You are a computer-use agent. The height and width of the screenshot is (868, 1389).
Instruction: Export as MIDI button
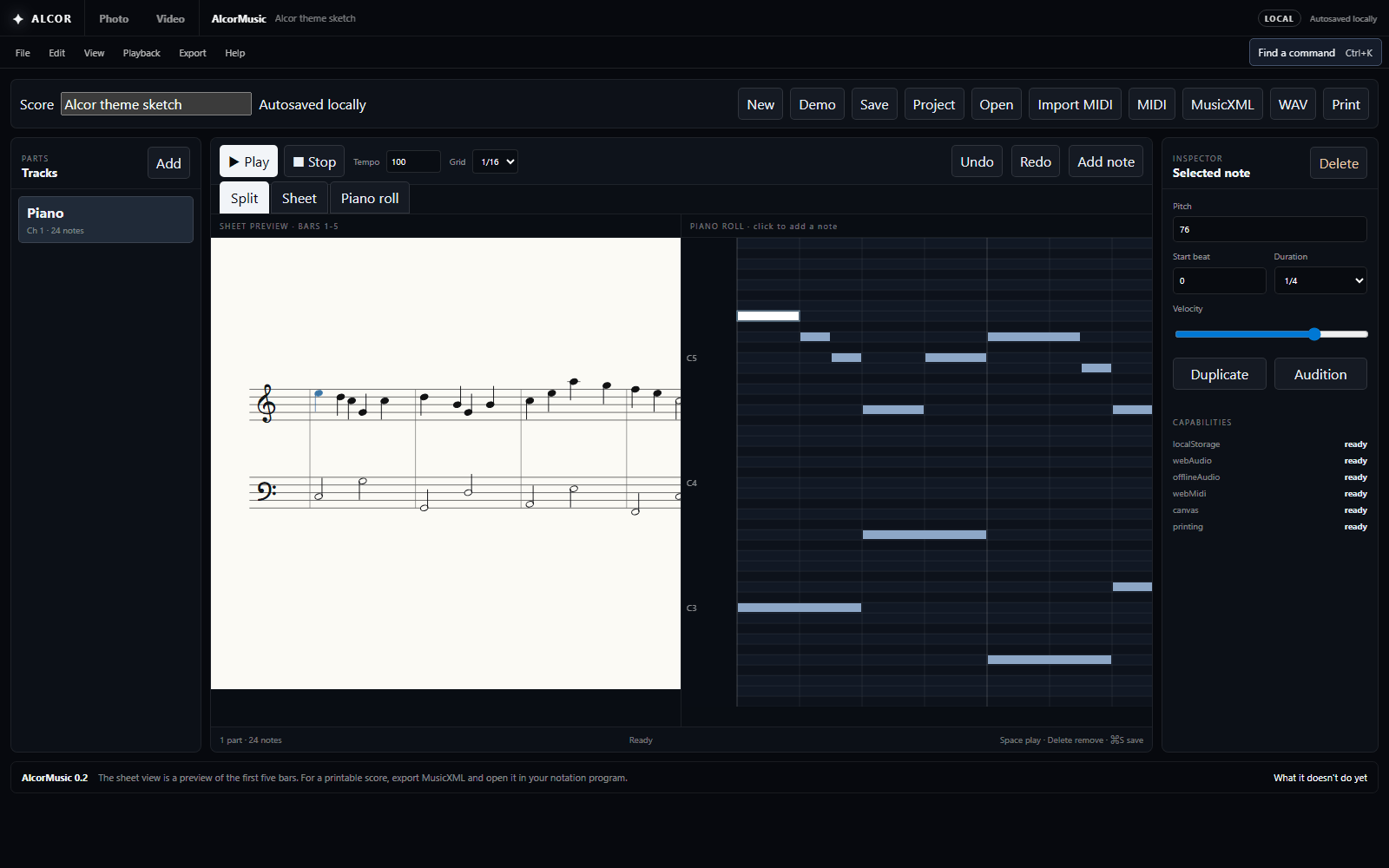coord(1152,104)
